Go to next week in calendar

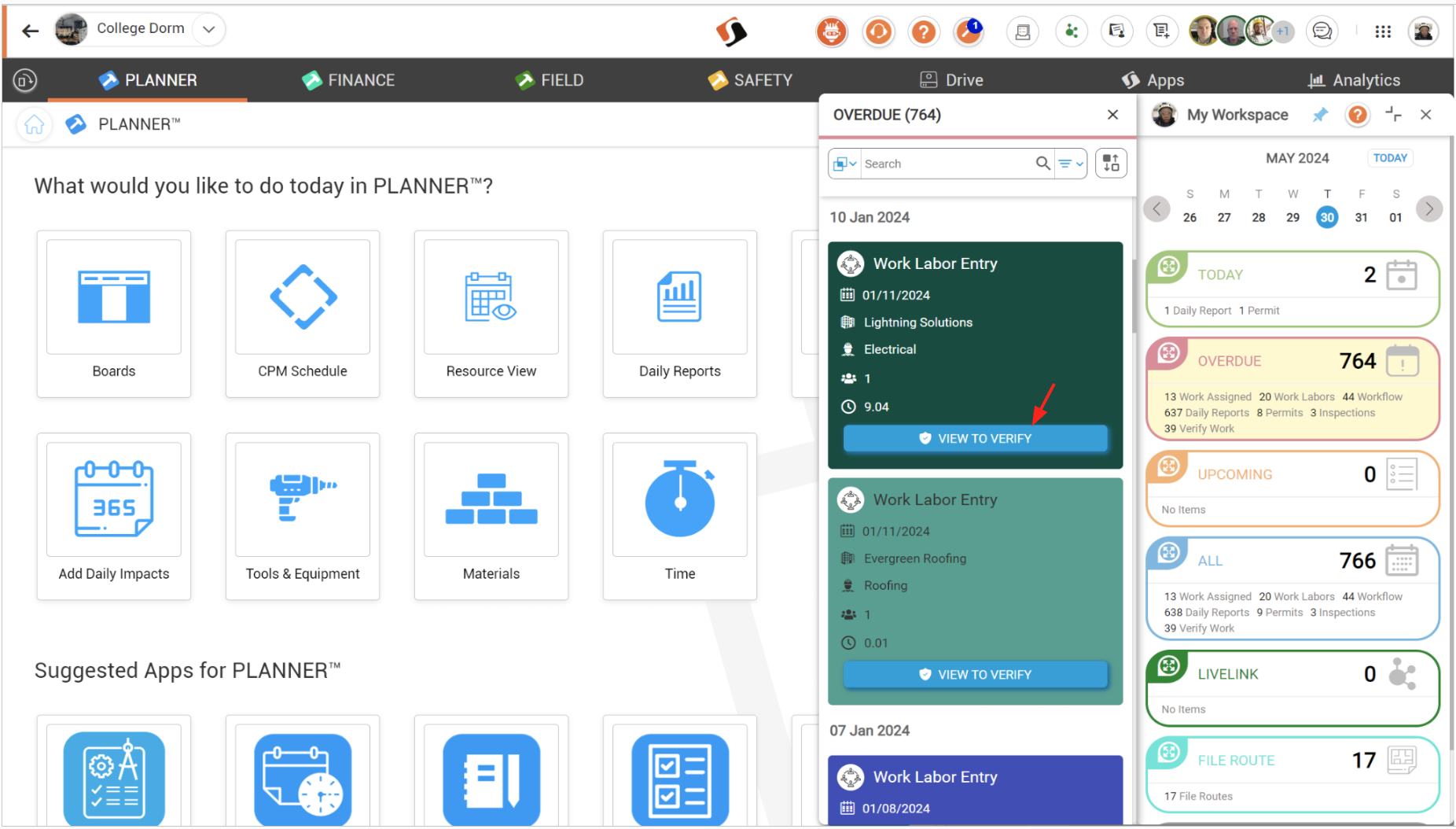pos(1429,208)
